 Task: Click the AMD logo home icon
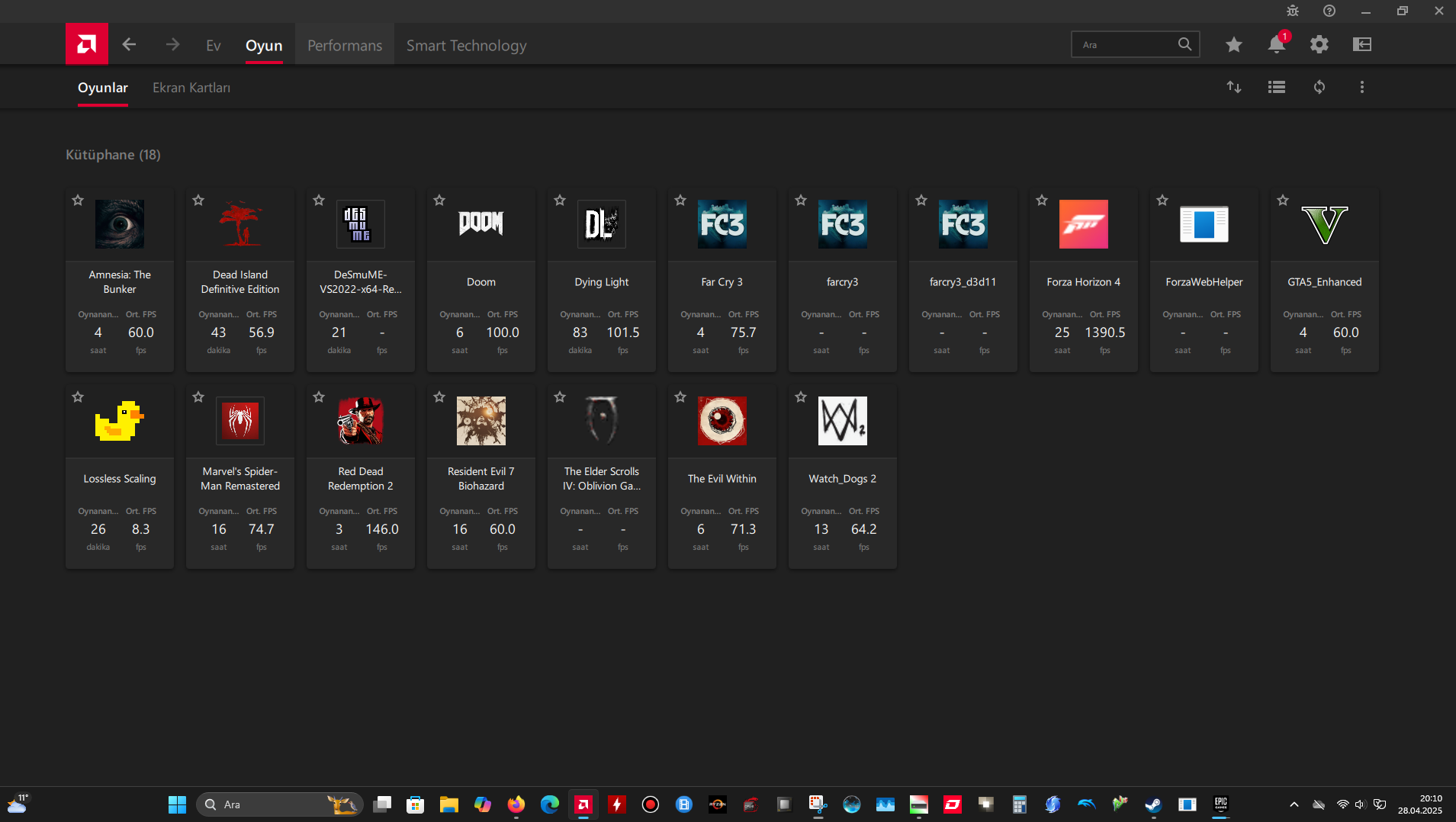coord(86,44)
